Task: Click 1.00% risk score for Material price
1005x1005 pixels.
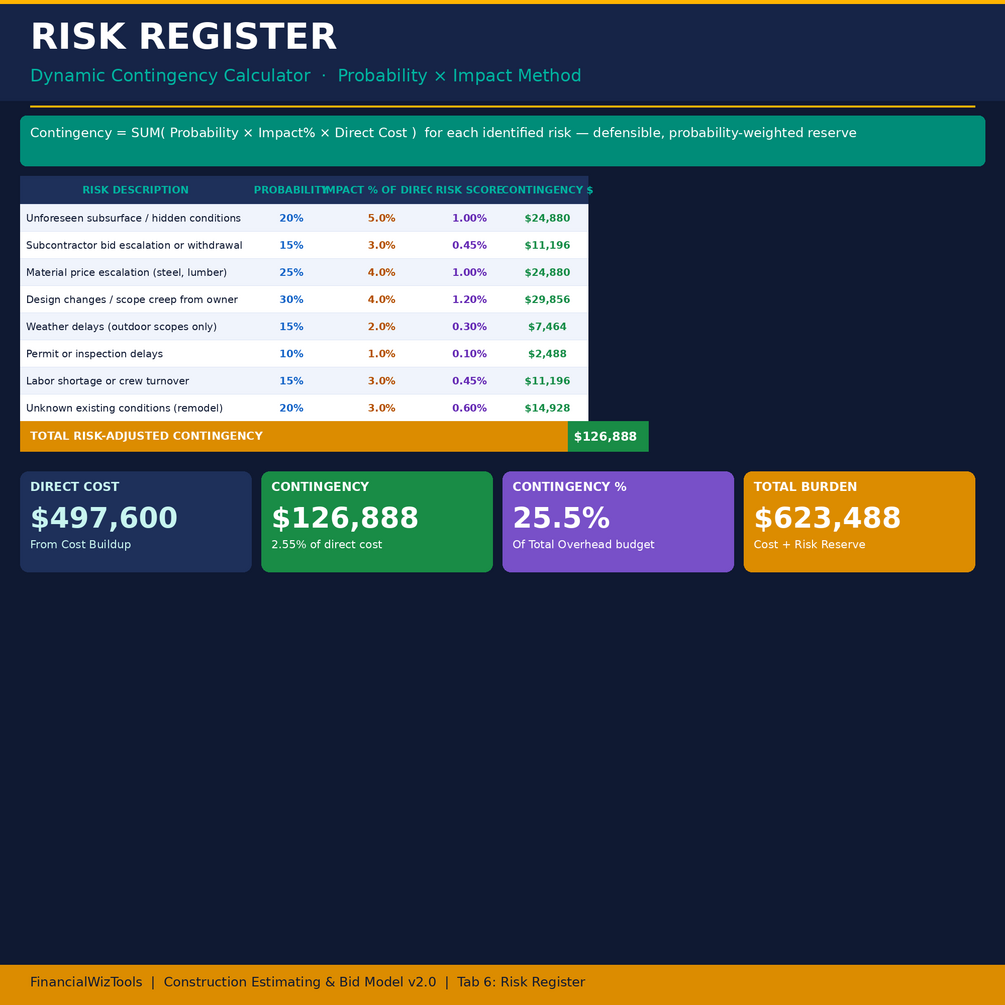Action: click(x=469, y=272)
